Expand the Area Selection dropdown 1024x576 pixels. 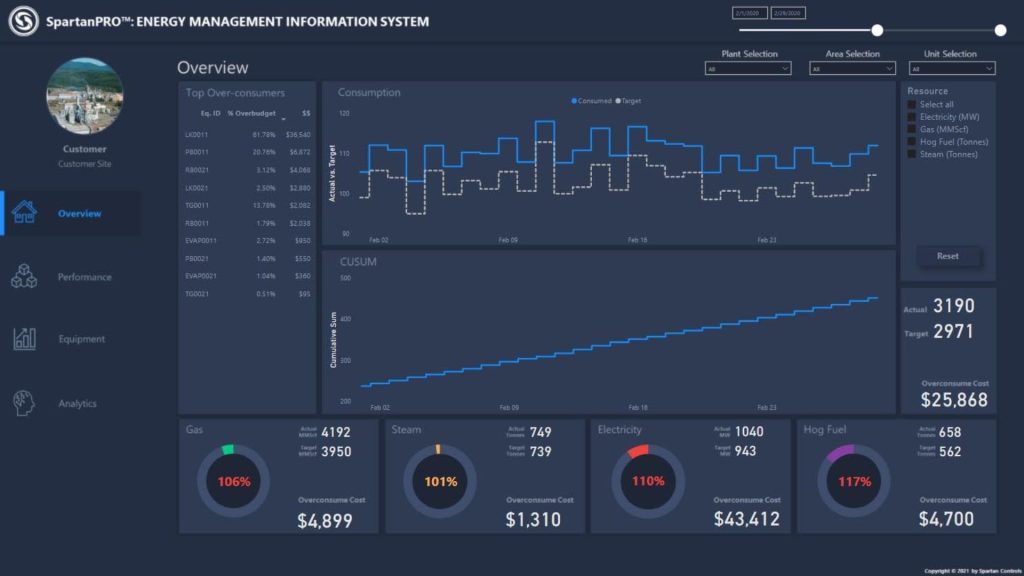(852, 69)
